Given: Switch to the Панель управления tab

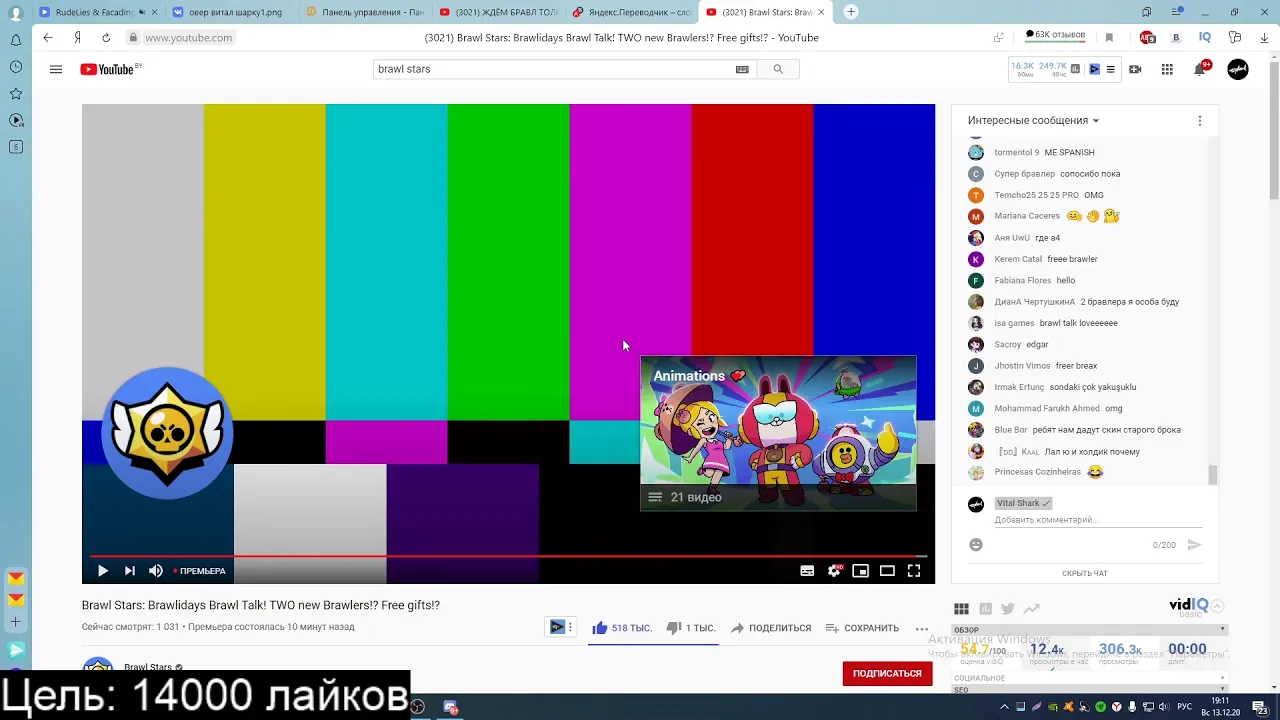Looking at the screenshot, I should [x=366, y=12].
